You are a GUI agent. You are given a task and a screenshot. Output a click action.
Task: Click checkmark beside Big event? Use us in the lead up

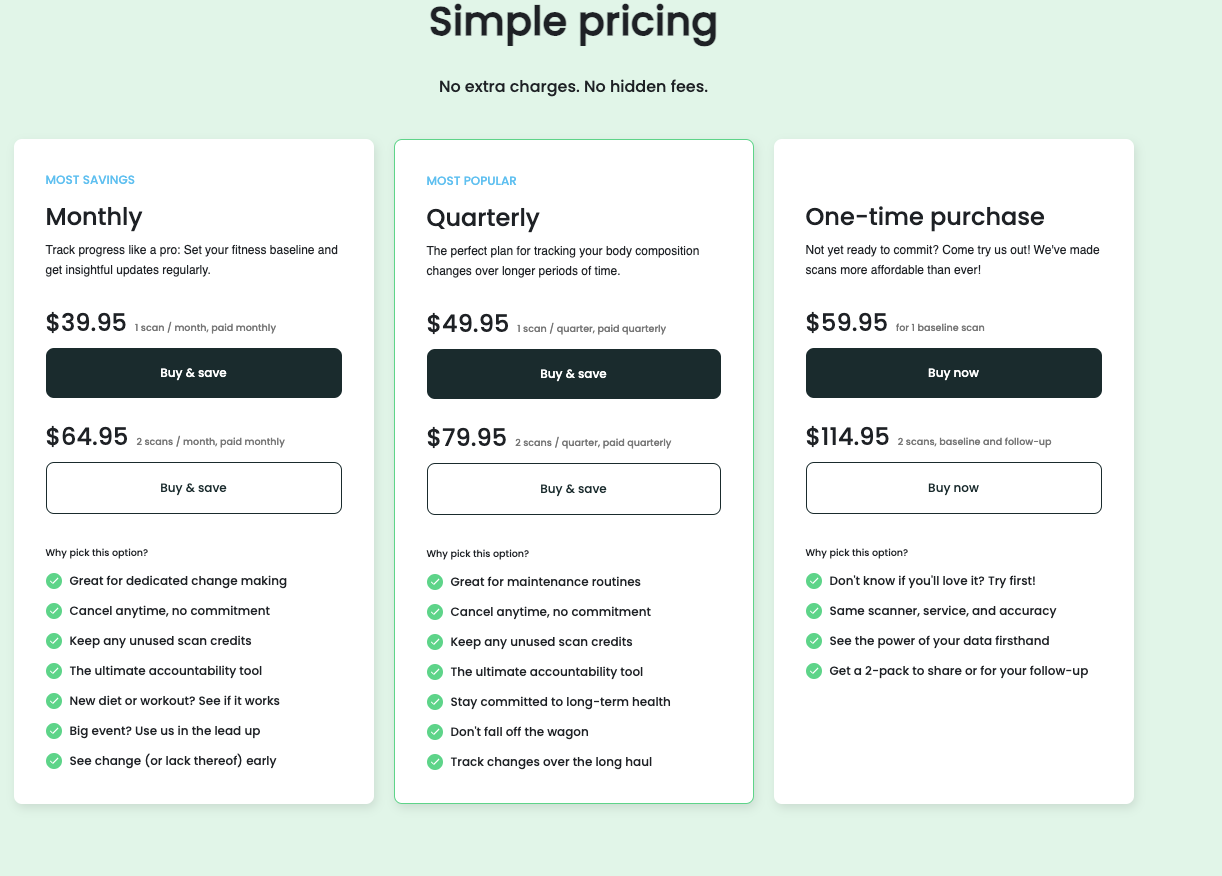tap(54, 731)
